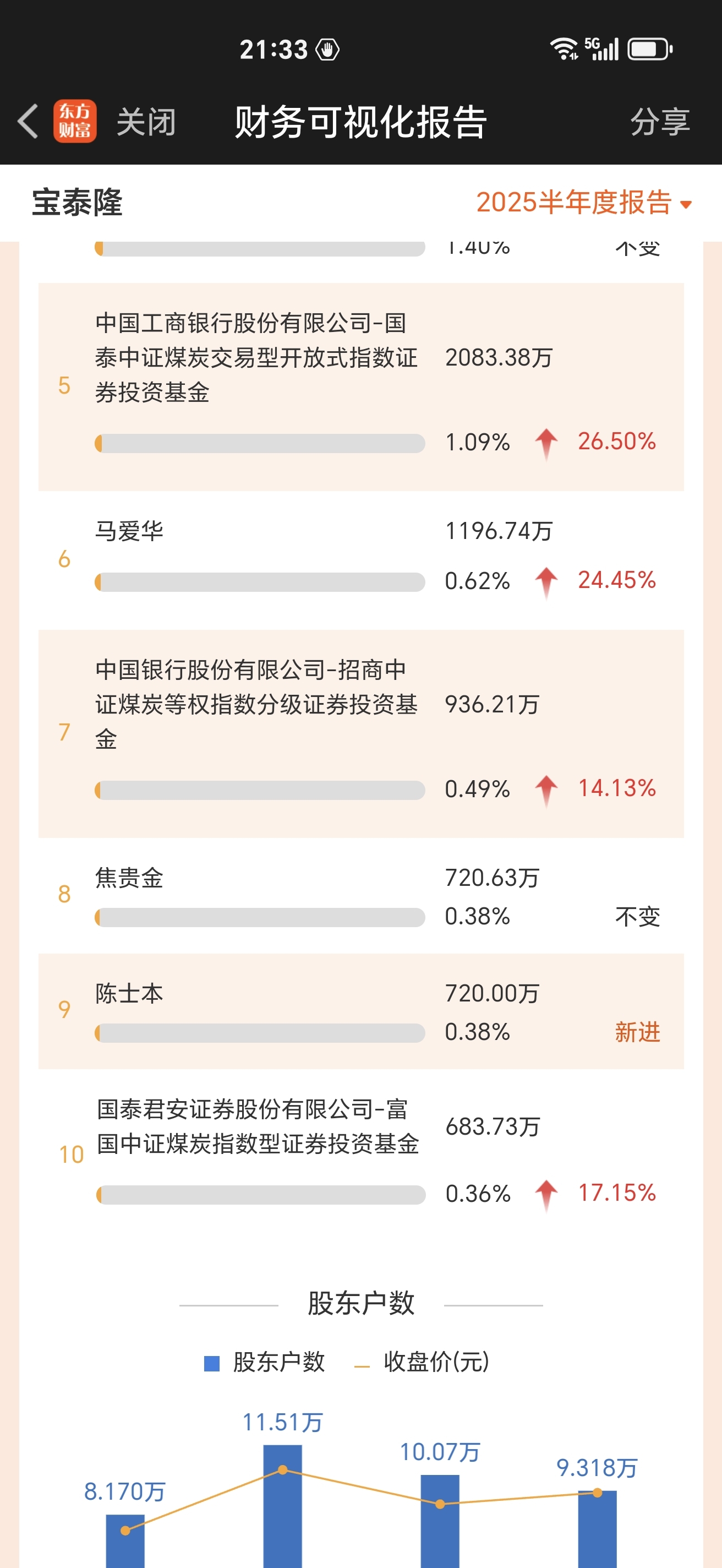
Task: Open the 东方财富 app logo
Action: [x=75, y=121]
